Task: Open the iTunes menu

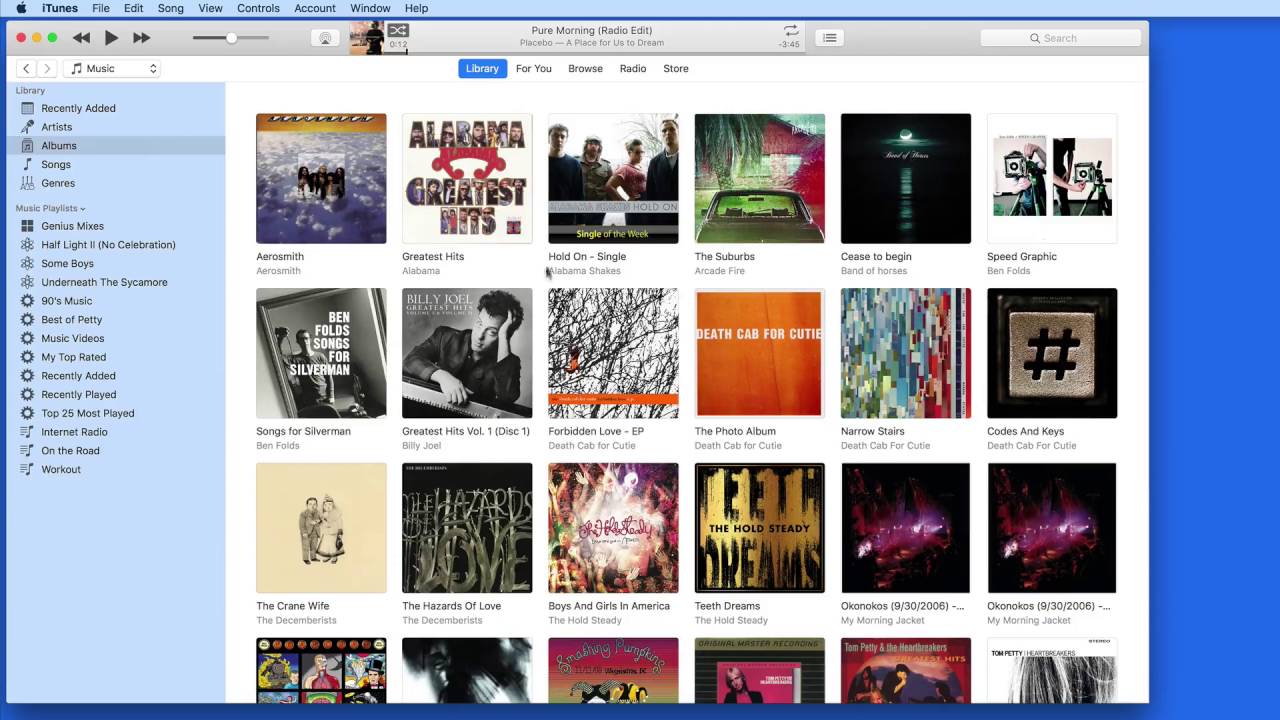Action: (60, 8)
